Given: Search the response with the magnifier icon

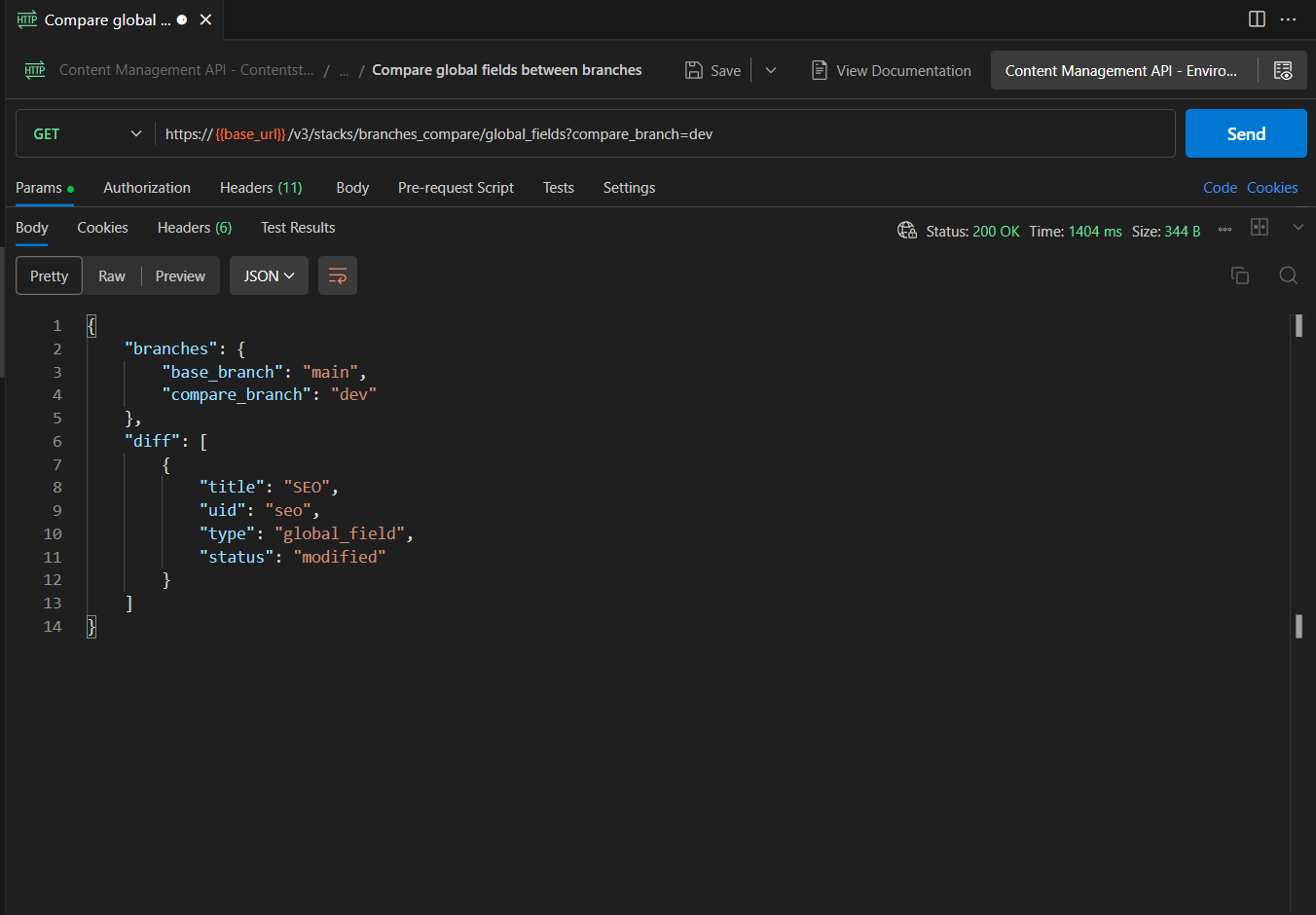Looking at the screenshot, I should (1288, 275).
